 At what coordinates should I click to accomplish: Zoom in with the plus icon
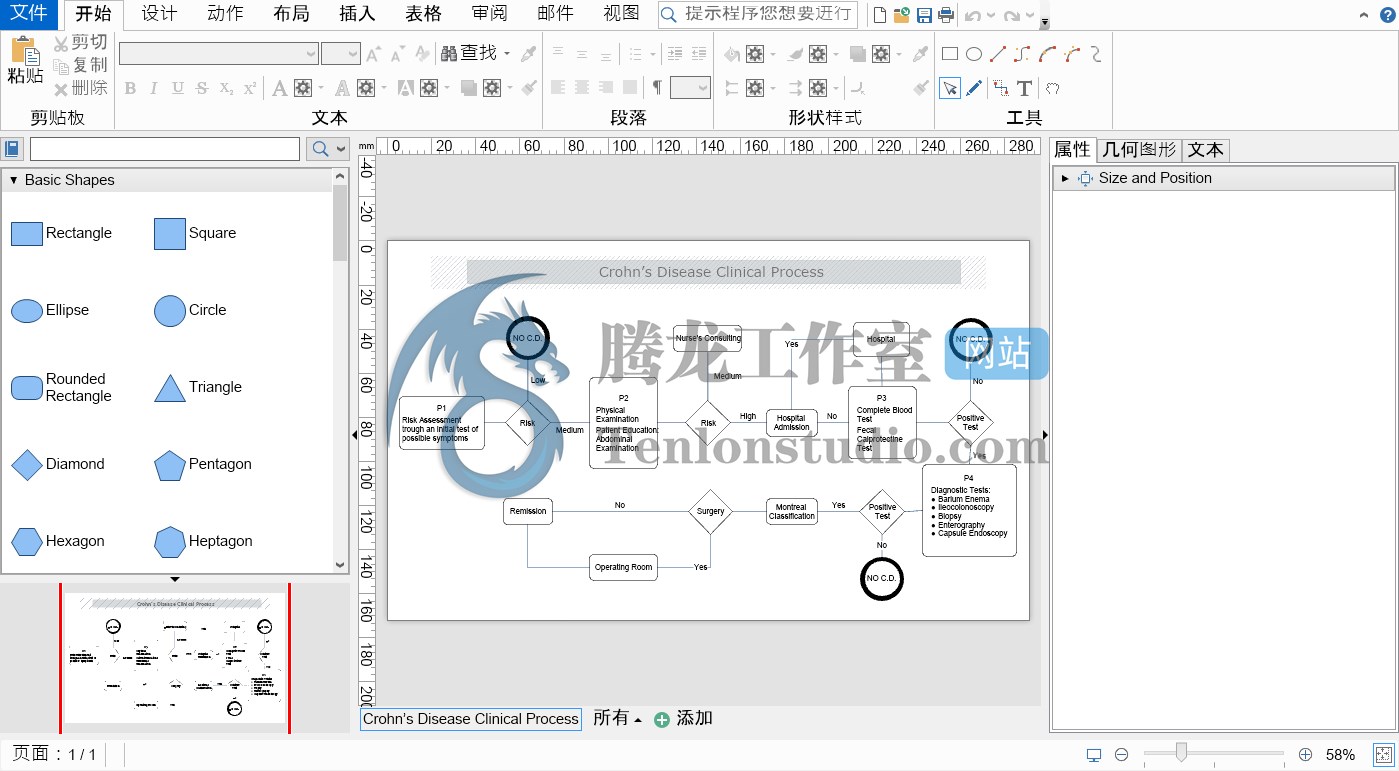click(x=1305, y=755)
